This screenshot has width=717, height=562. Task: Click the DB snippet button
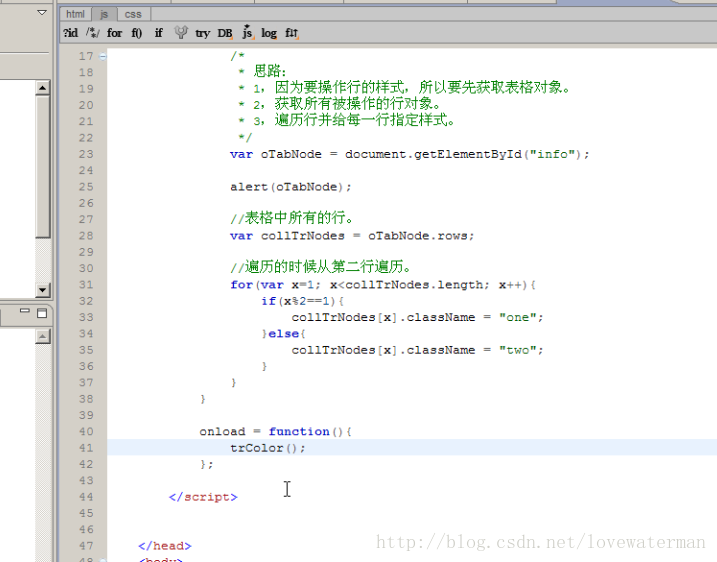coord(225,33)
